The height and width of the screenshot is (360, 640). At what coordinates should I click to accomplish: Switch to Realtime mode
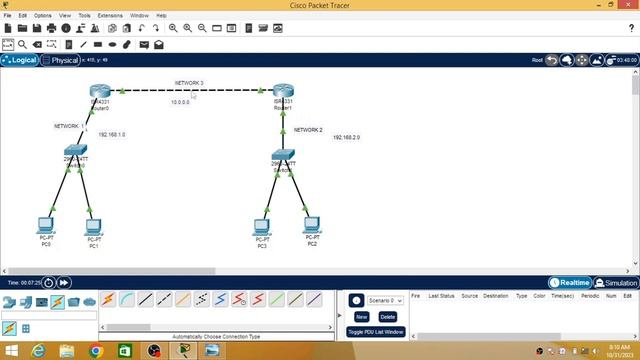tap(570, 282)
